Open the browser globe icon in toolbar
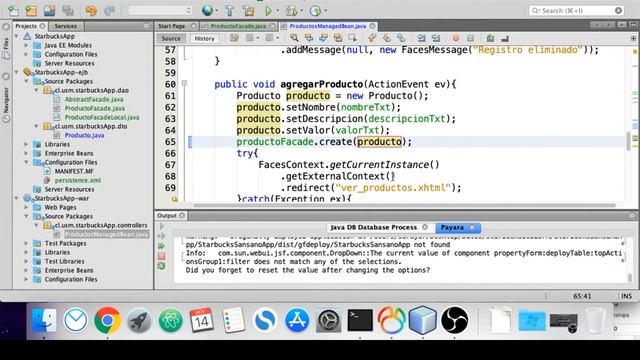The image size is (640, 360). click(207, 11)
